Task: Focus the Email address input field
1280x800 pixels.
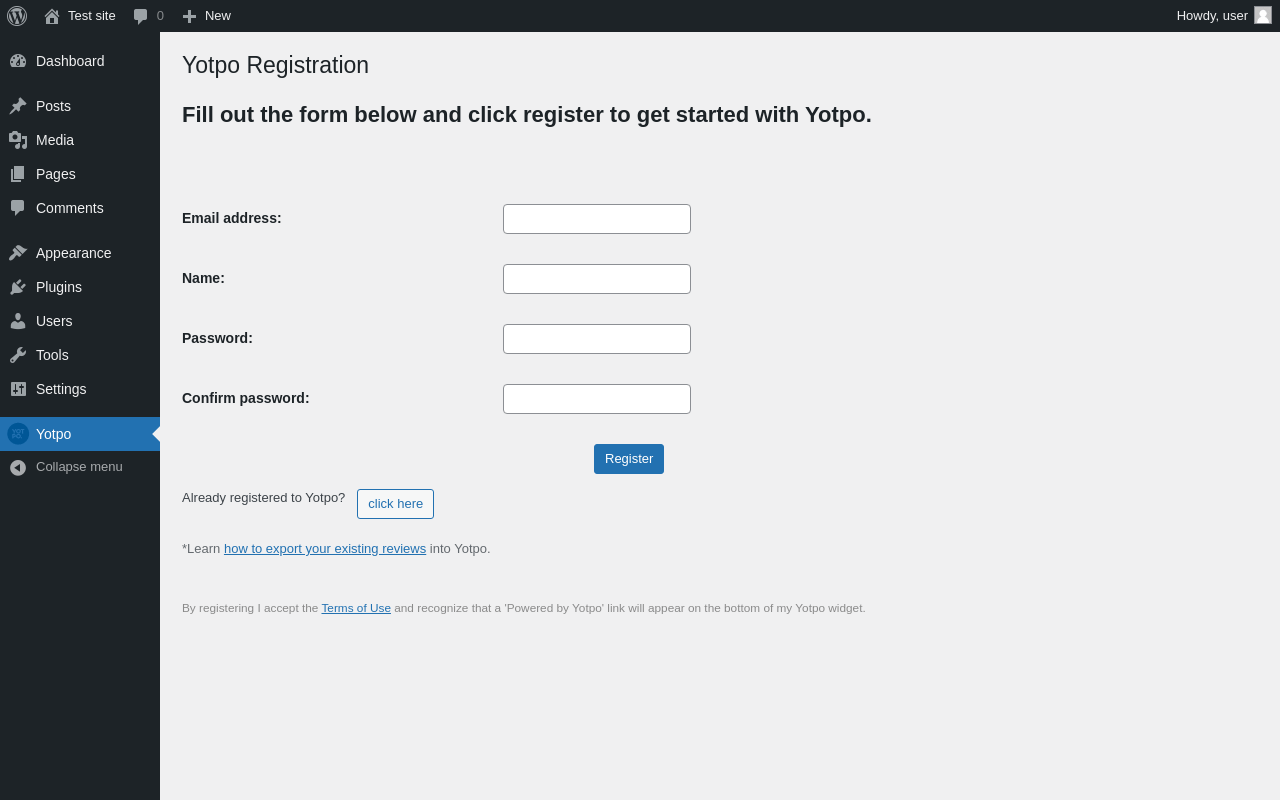Action: click(597, 219)
